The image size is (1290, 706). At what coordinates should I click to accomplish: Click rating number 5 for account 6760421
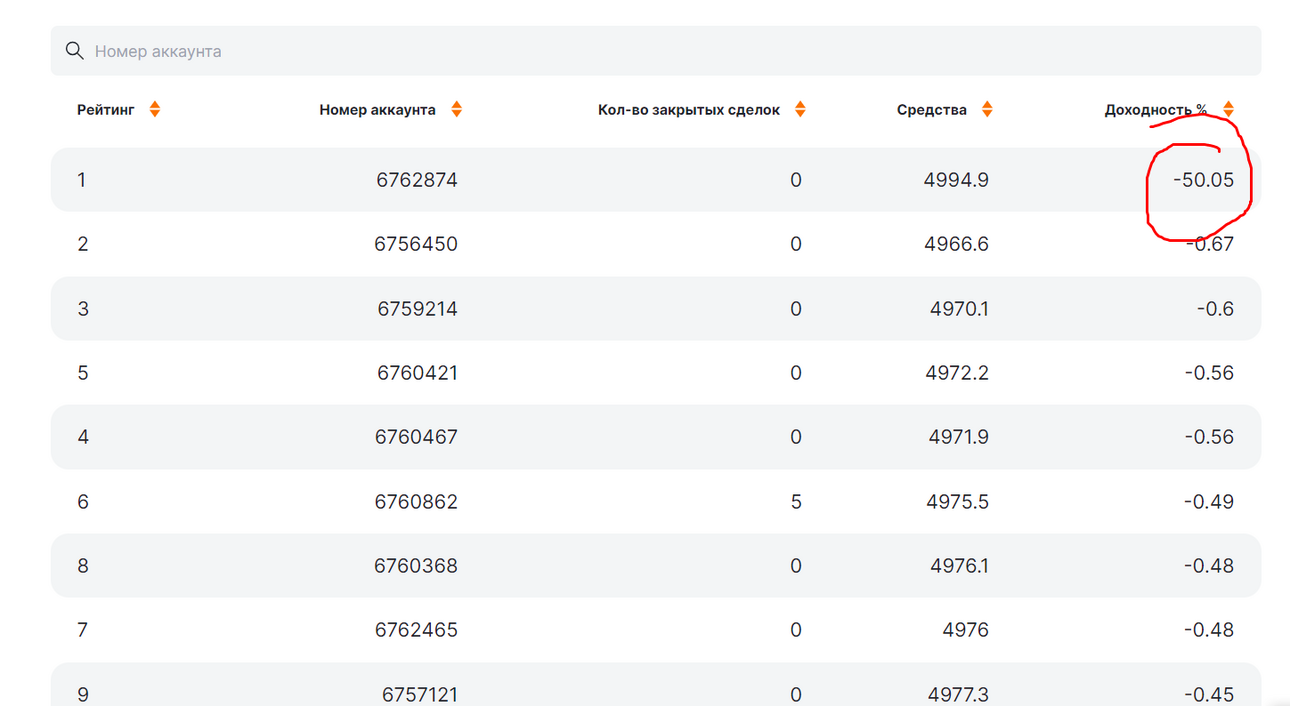pyautogui.click(x=83, y=373)
